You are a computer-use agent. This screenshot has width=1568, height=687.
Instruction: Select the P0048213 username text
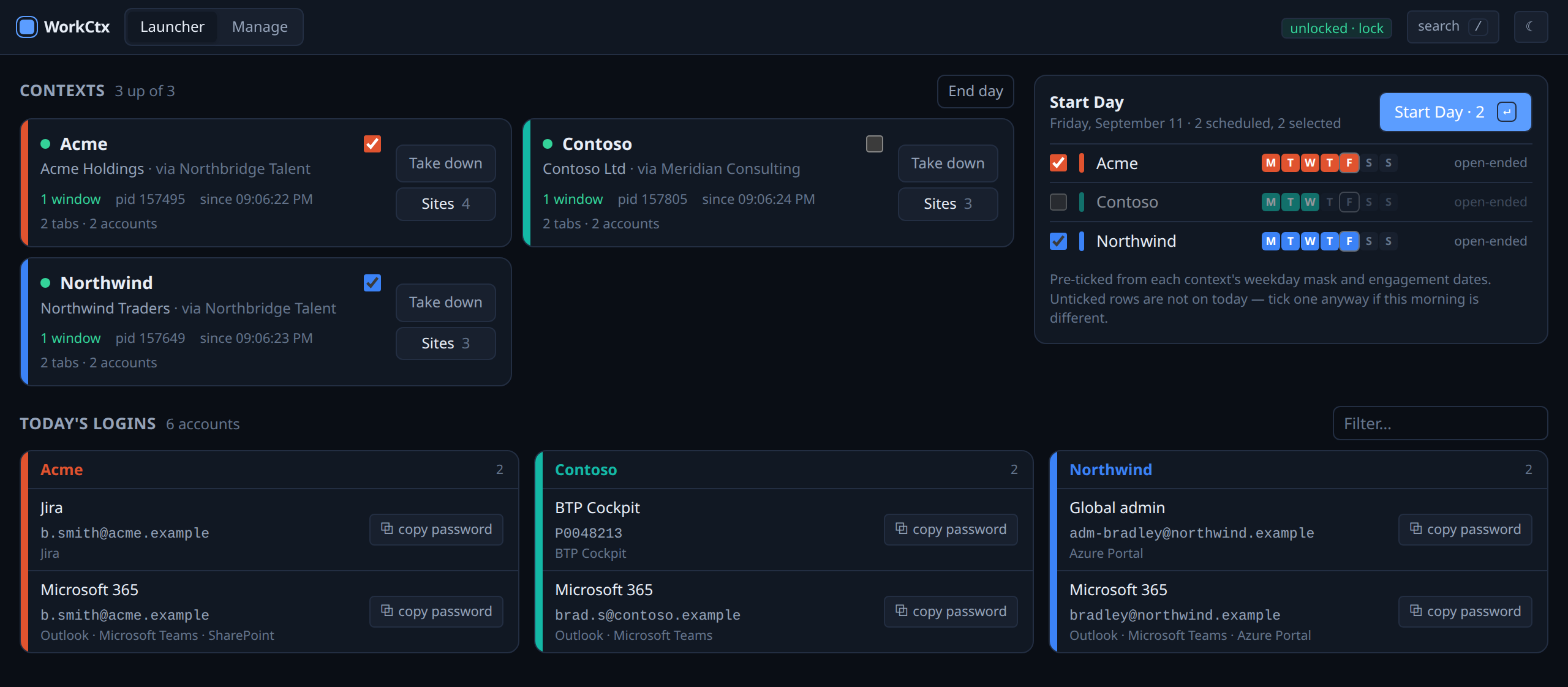click(x=589, y=533)
